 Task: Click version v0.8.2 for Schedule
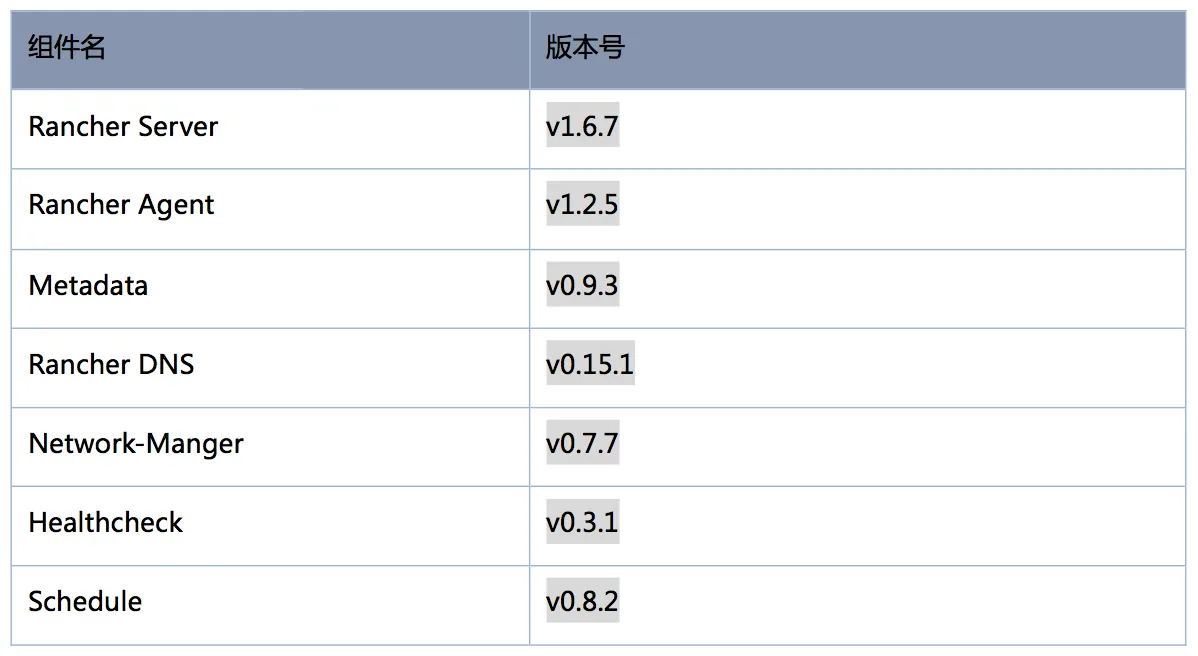582,602
